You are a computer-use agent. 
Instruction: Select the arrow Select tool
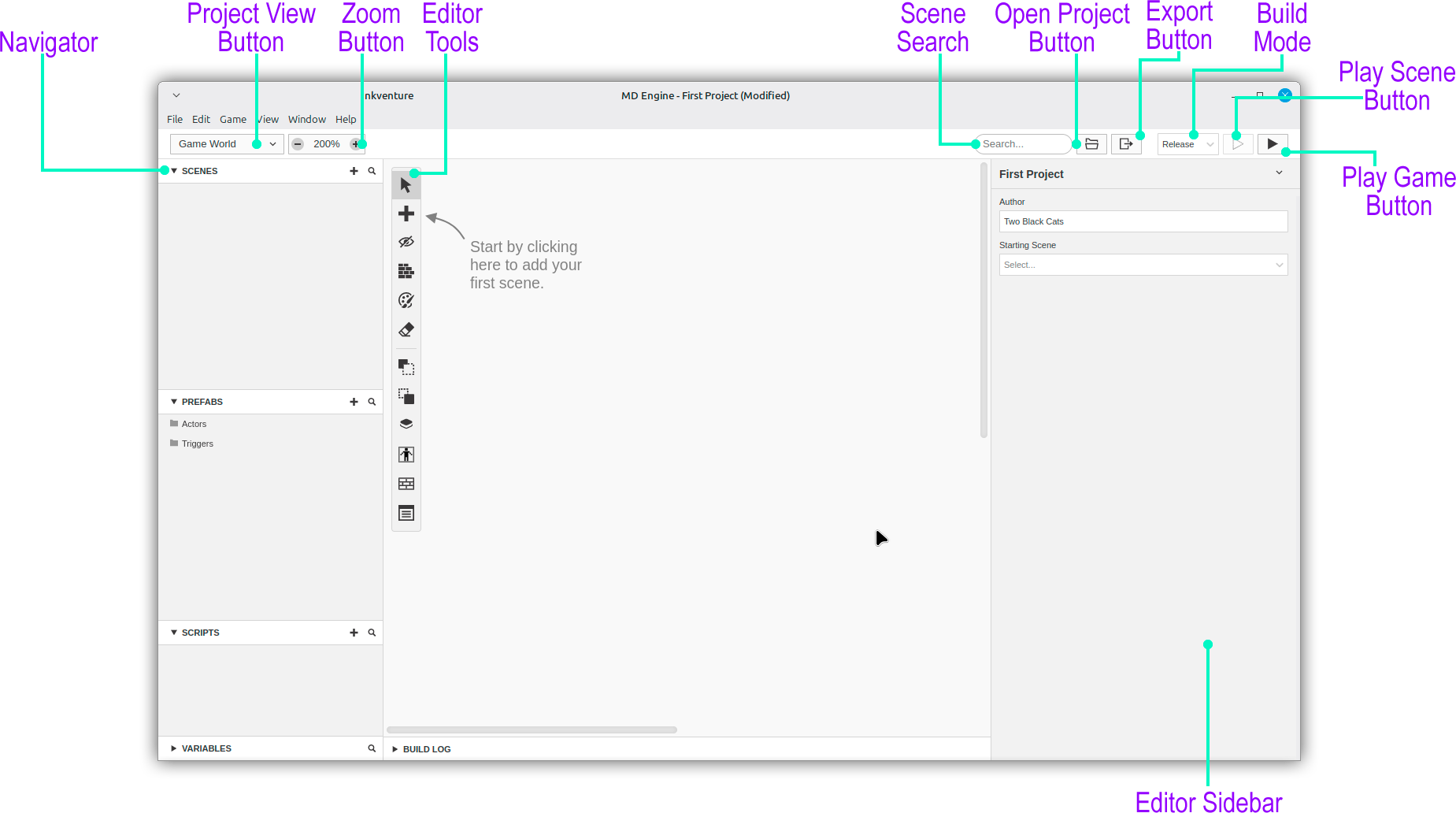coord(406,185)
